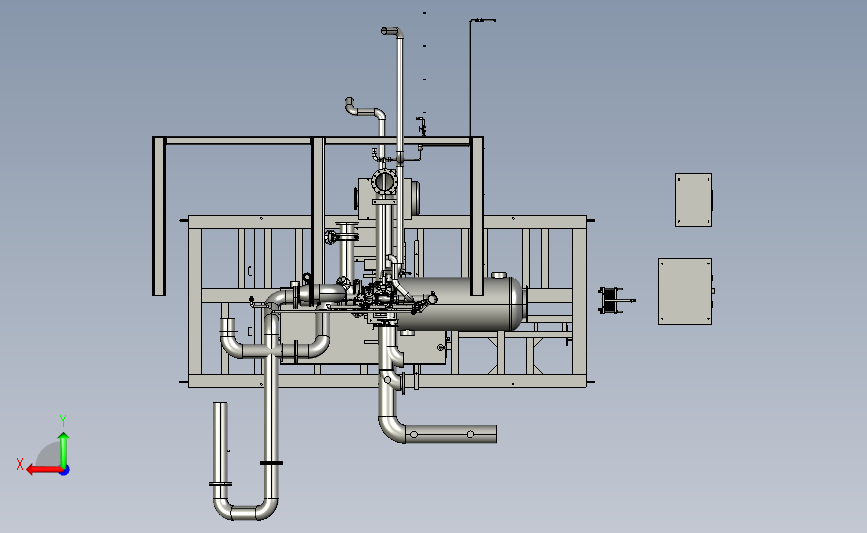Screen dimensions: 867x533
Task: Select the far-left vertical post of the overhead frame
Action: (159, 216)
